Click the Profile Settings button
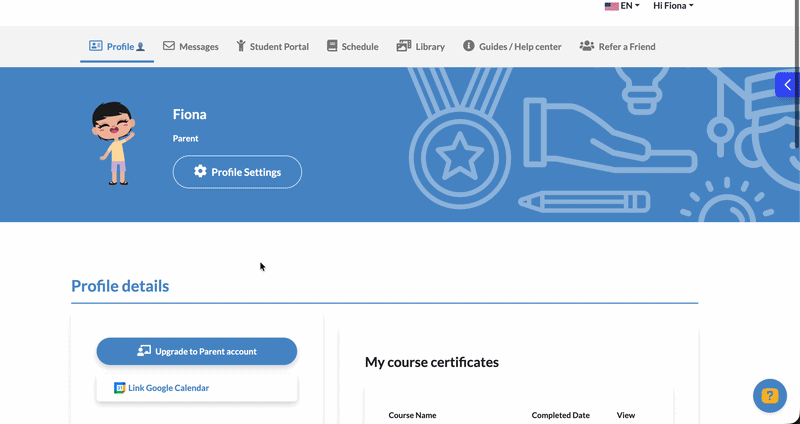The width and height of the screenshot is (800, 424). (x=237, y=172)
